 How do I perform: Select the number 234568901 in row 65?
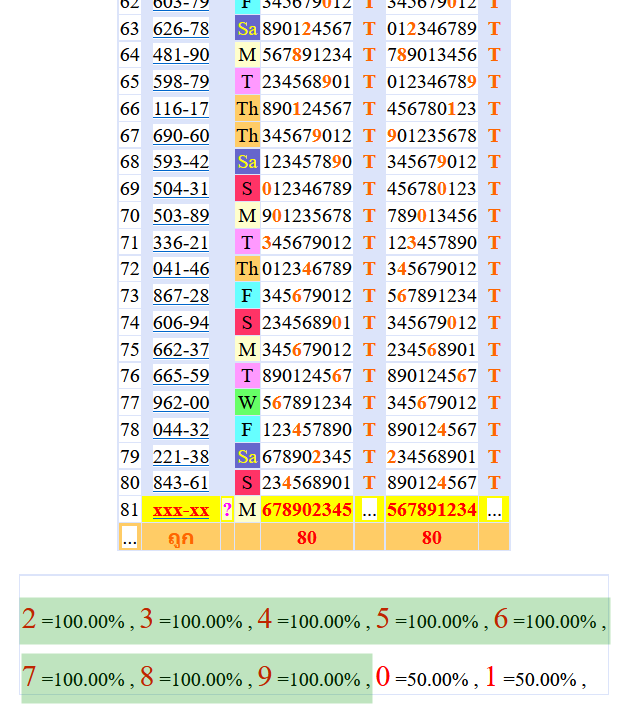pos(306,82)
